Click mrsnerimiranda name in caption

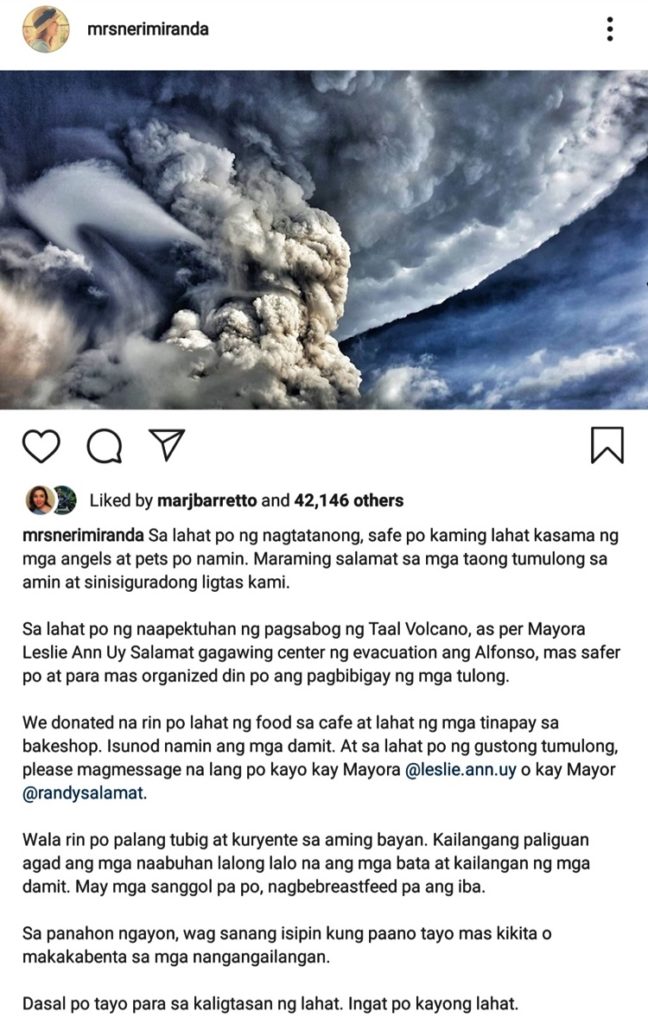coord(83,536)
